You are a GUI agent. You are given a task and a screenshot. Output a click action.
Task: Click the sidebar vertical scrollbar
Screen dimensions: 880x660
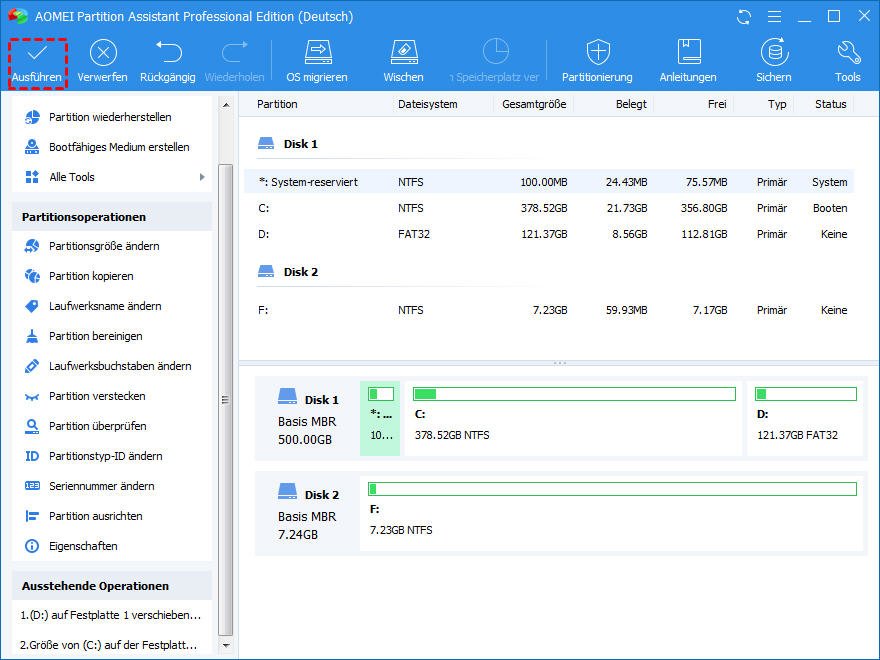click(225, 400)
